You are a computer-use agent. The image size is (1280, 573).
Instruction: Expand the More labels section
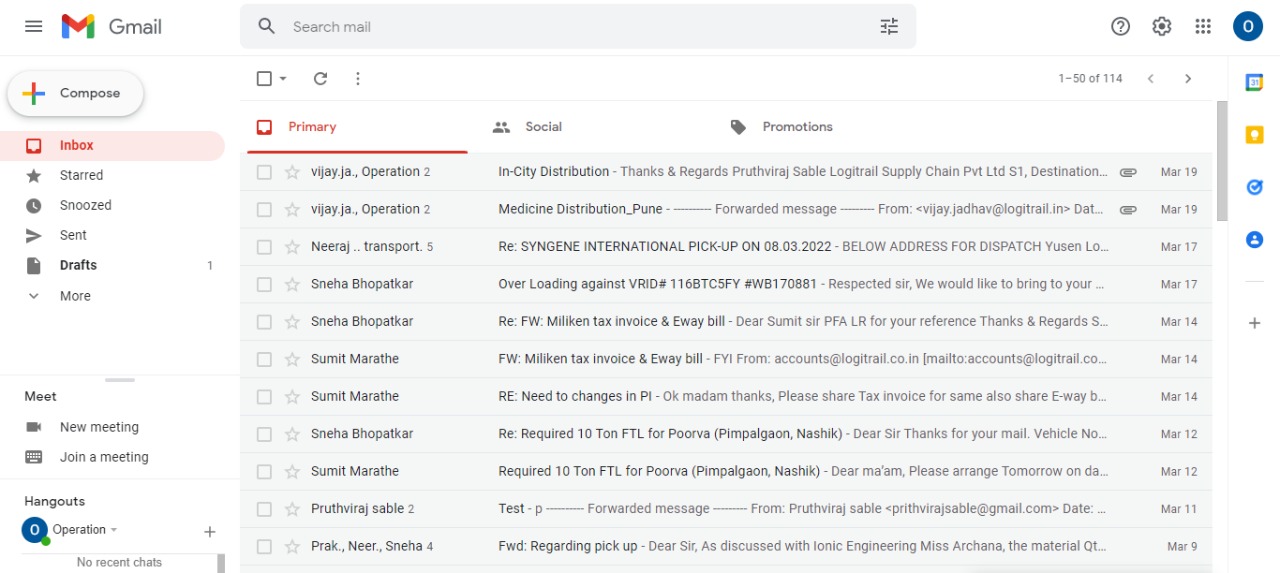(x=74, y=296)
